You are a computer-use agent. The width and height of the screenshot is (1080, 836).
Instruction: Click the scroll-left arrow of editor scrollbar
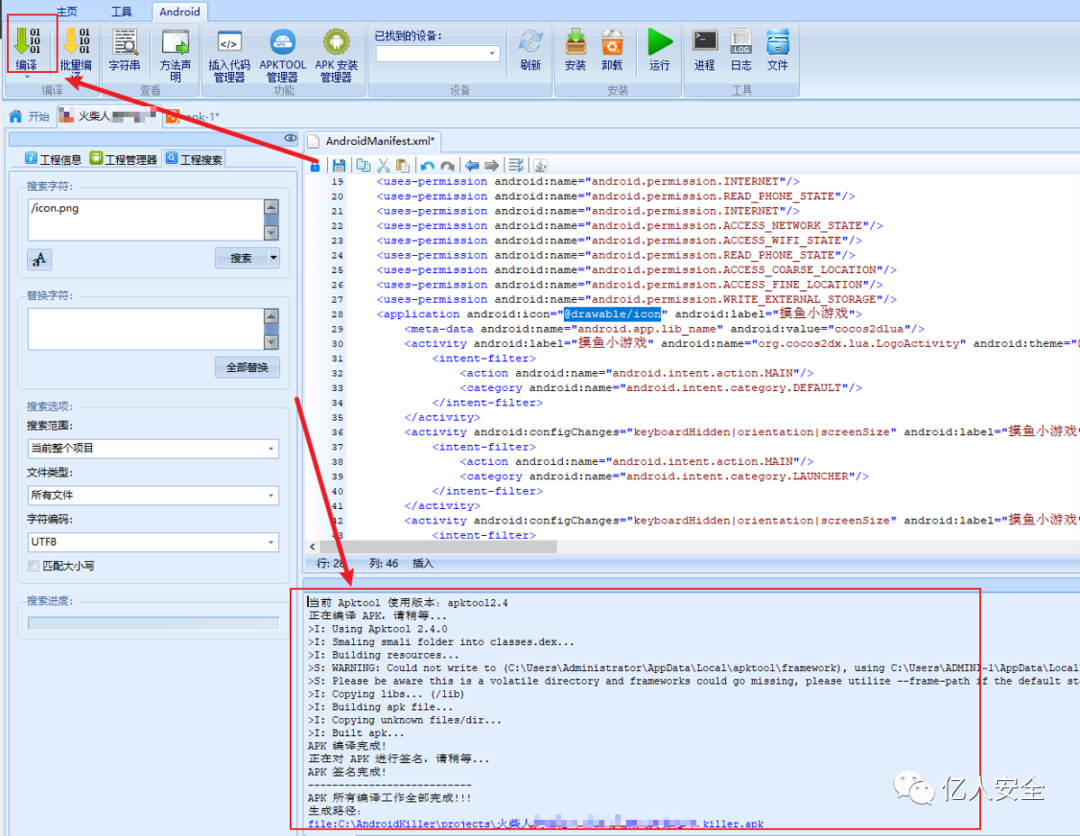coord(313,547)
